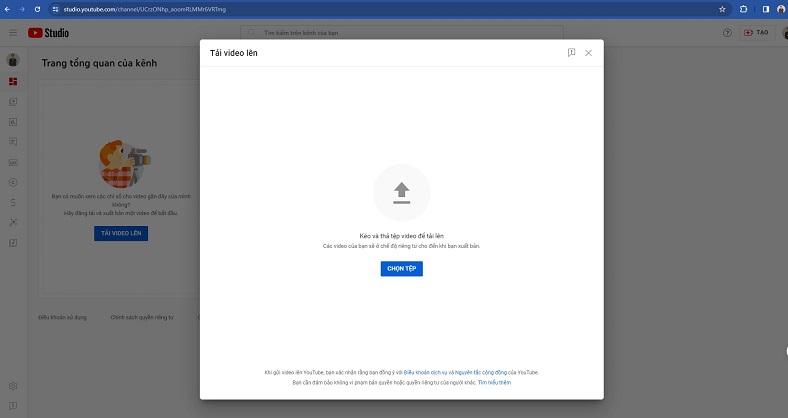Close the Tải video lên dialog
Screen dimensions: 788x418
pos(588,53)
